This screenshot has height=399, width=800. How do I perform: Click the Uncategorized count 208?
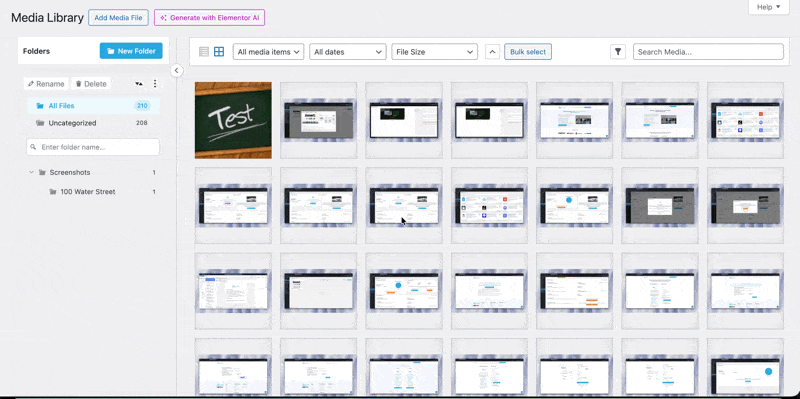click(142, 123)
